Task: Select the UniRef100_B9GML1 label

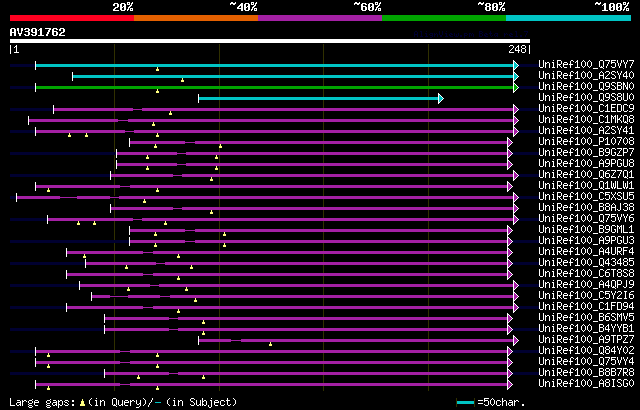Action: tap(586, 230)
